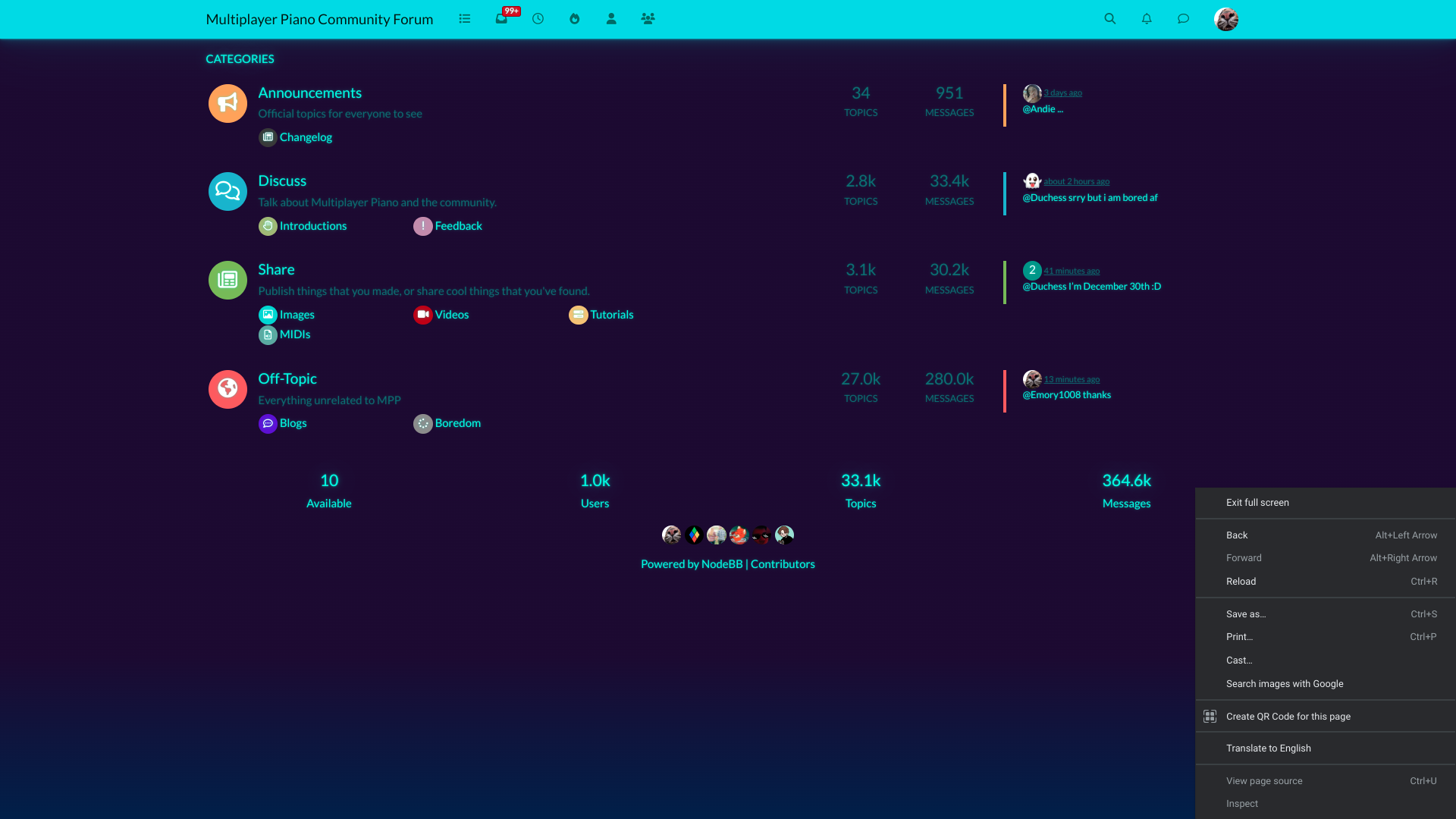Open notifications bell icon

click(1147, 19)
